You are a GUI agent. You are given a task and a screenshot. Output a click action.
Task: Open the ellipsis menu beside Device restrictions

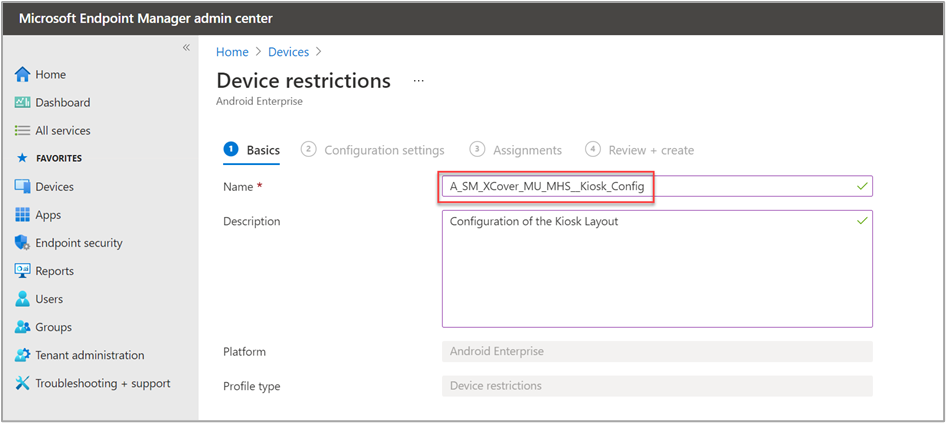click(x=419, y=80)
